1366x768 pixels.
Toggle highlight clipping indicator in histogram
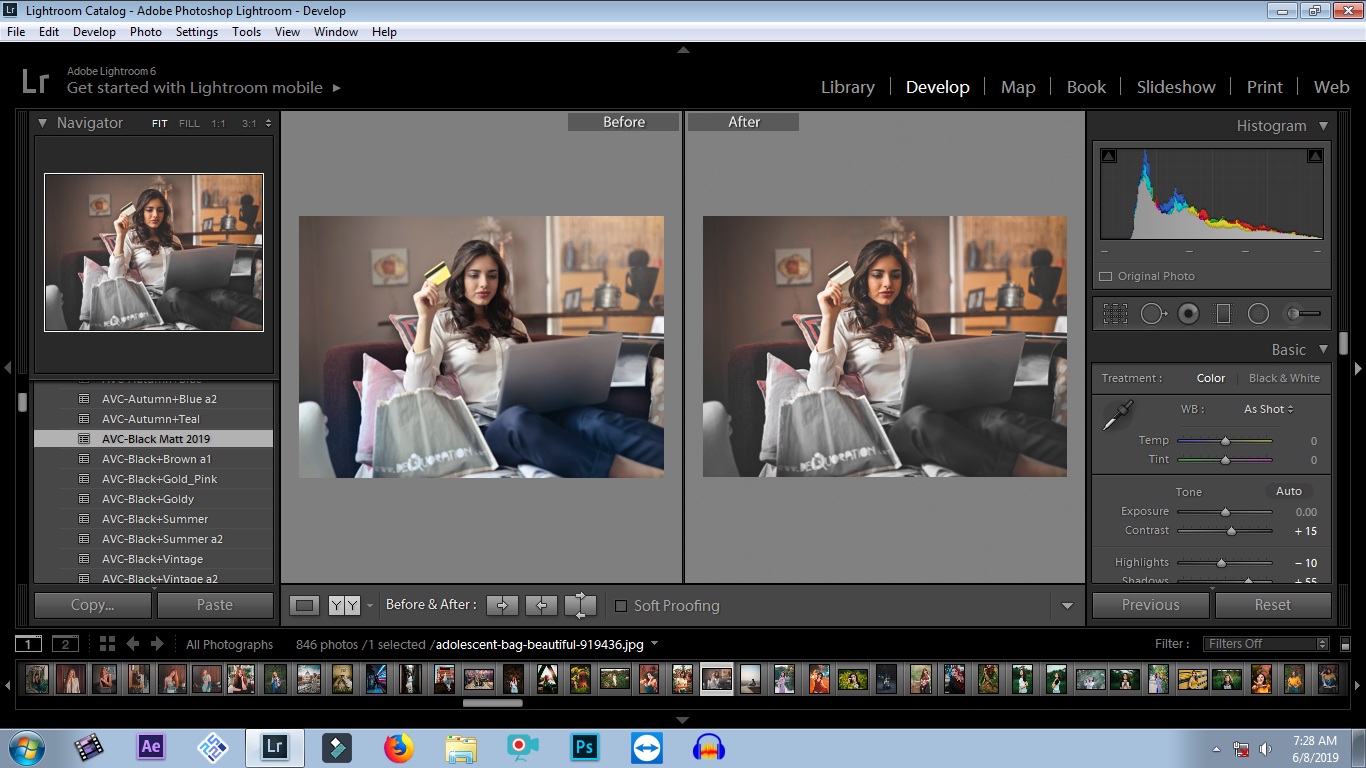coord(1315,156)
